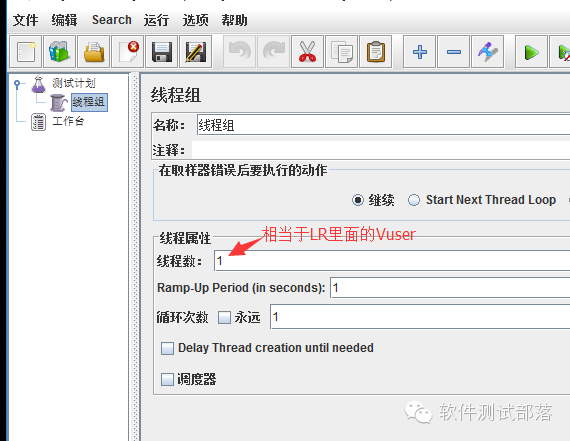Click the Save As pencil-floppy icon

196,52
